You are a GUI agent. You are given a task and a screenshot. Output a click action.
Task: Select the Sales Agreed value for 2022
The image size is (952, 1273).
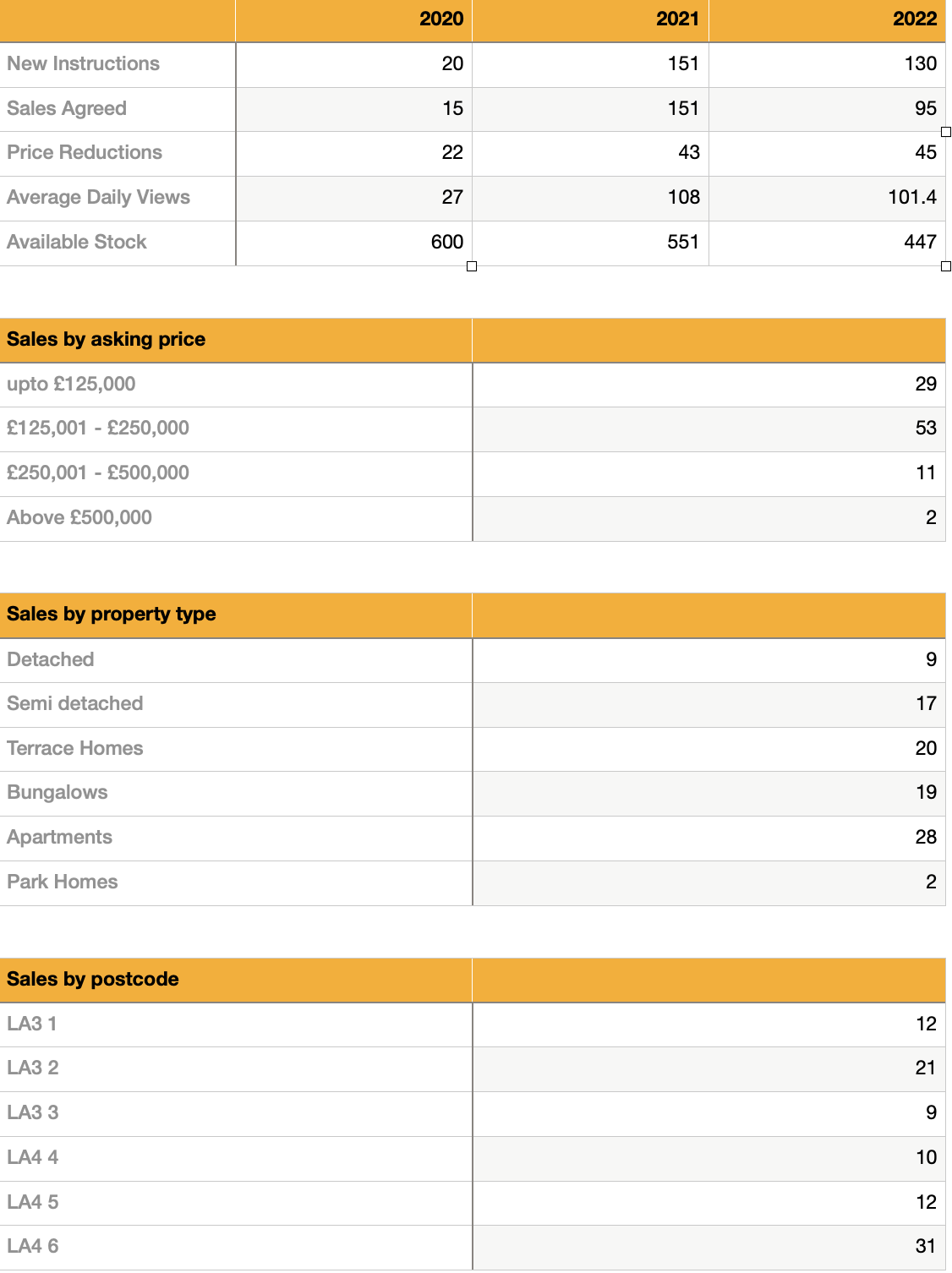coord(827,109)
